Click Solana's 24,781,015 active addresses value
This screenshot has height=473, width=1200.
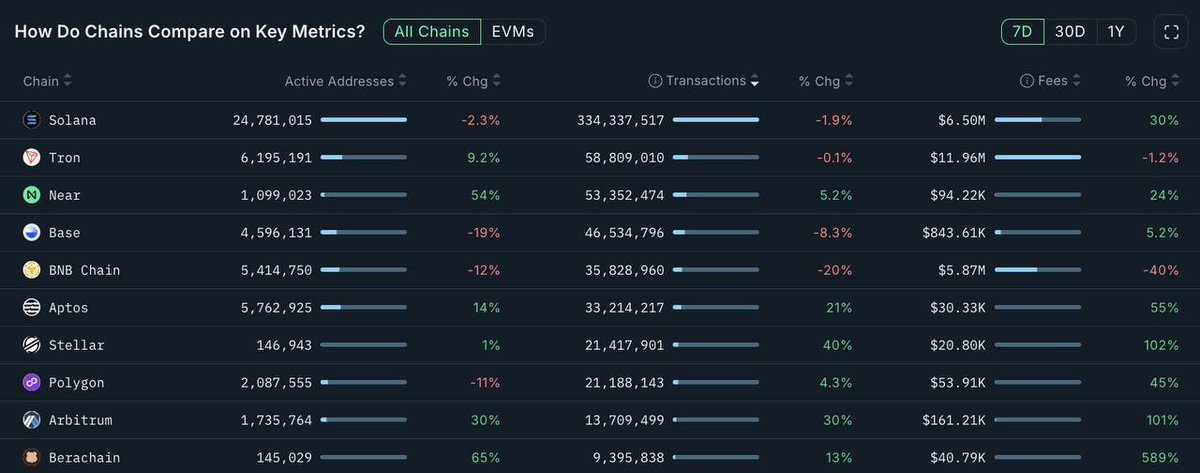point(272,120)
